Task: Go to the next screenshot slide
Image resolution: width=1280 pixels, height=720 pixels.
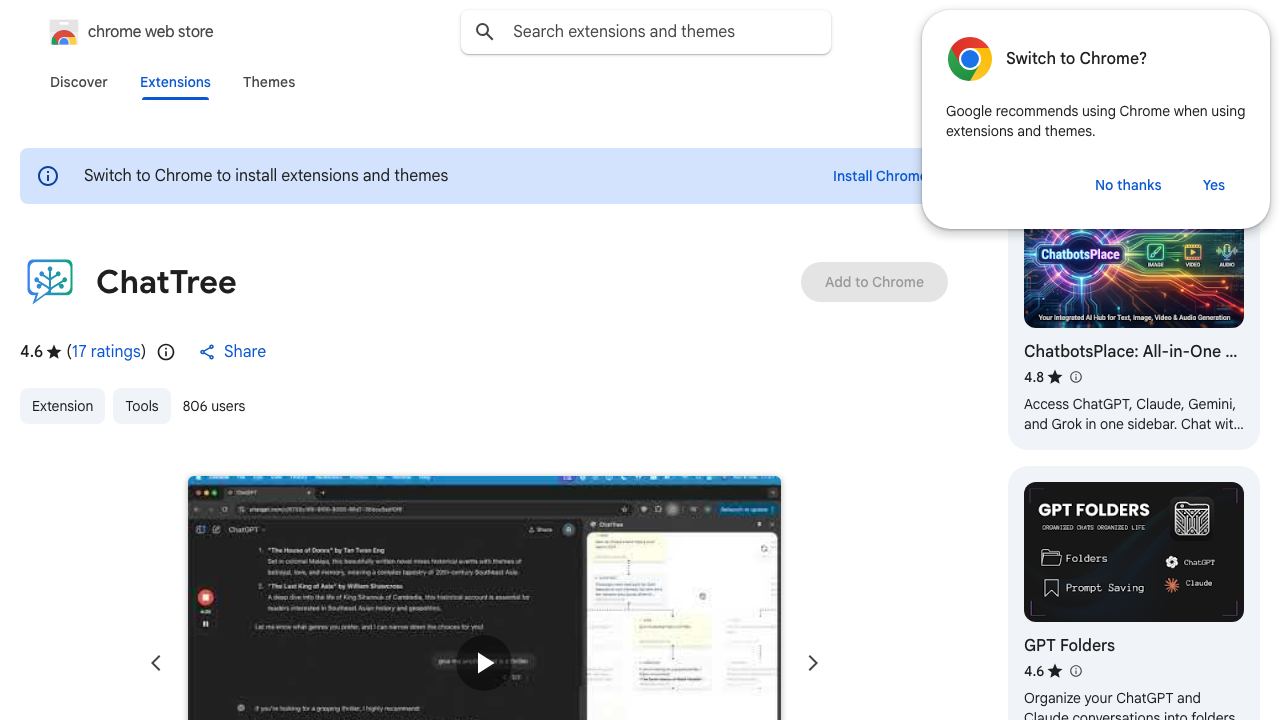Action: tap(813, 663)
